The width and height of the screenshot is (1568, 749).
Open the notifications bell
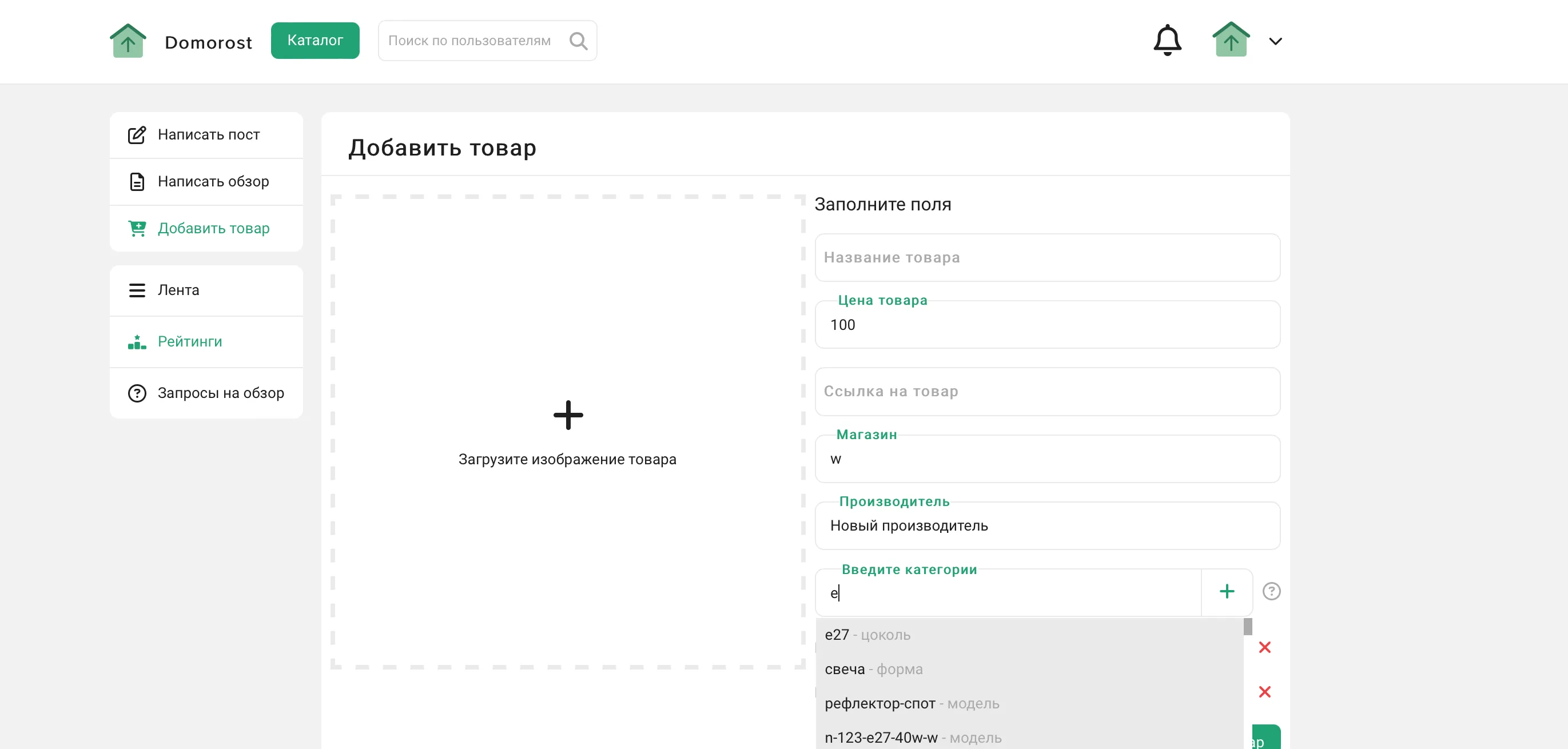pyautogui.click(x=1167, y=40)
